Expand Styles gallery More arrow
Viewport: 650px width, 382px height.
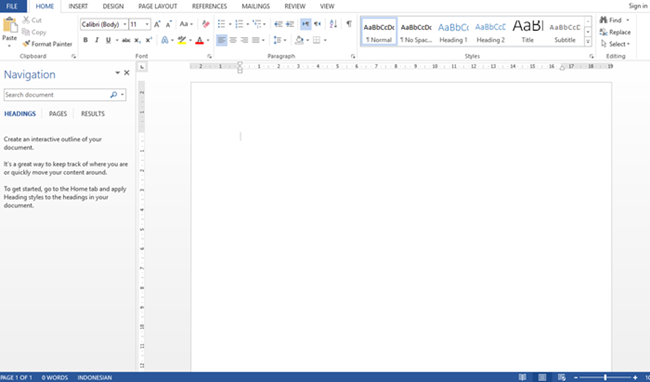588,41
